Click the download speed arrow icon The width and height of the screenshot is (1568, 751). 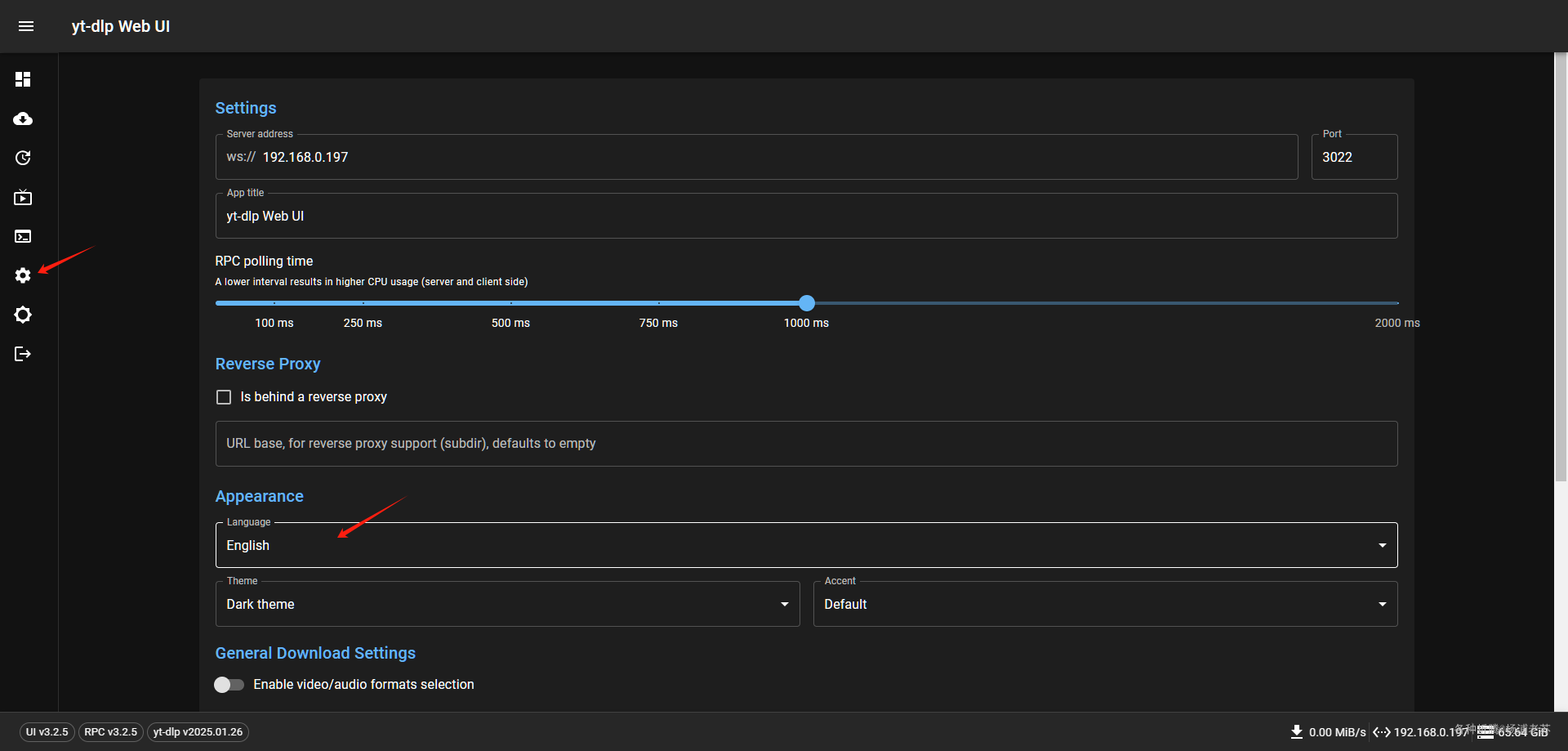click(x=1297, y=731)
